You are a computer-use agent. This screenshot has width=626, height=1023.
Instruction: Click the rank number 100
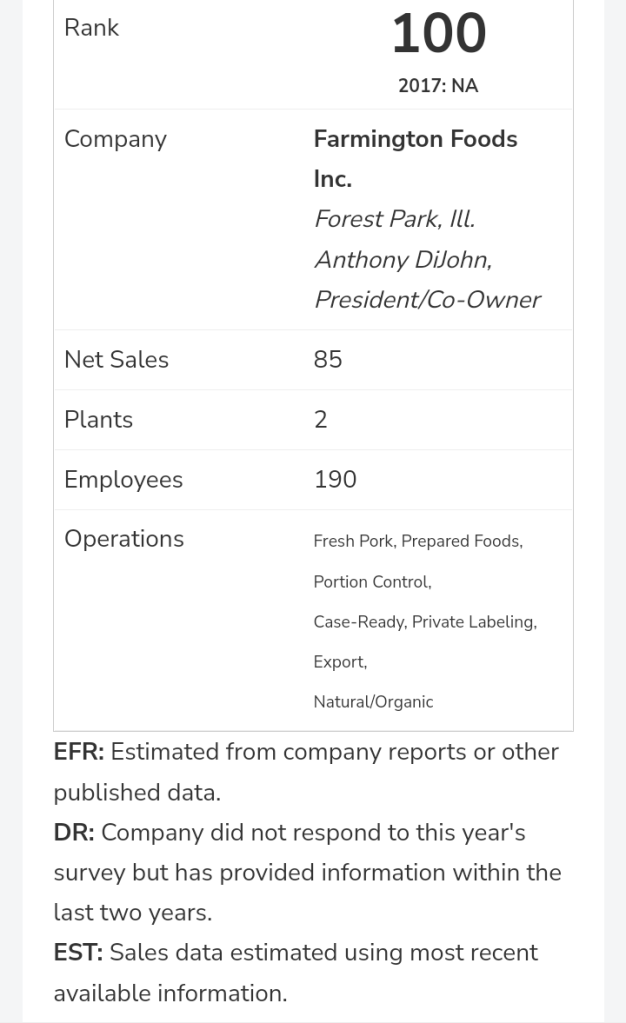click(438, 34)
